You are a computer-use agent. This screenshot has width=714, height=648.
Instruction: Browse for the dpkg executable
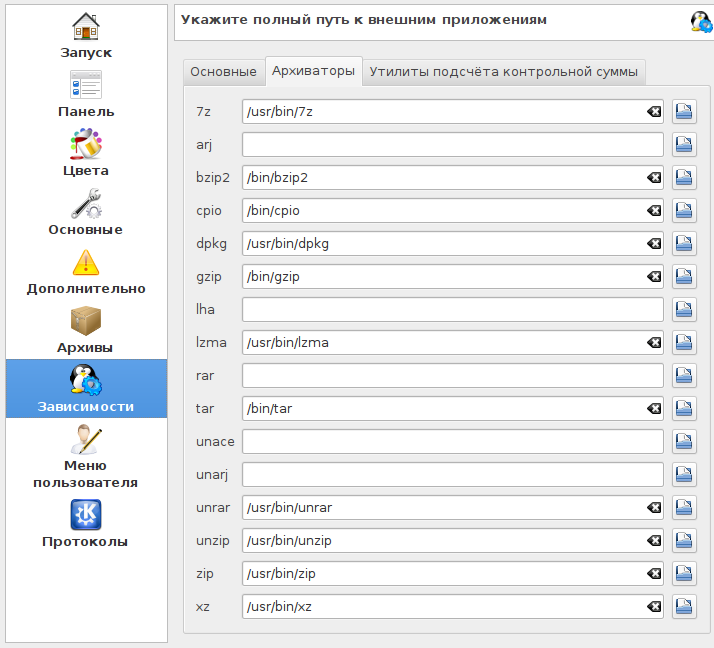click(x=684, y=244)
